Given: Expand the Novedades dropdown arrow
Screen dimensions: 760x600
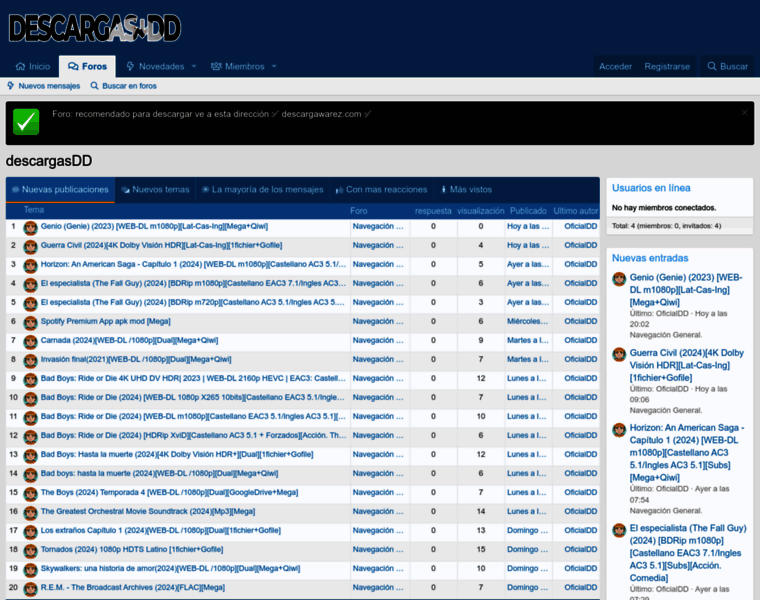Looking at the screenshot, I should pyautogui.click(x=194, y=66).
